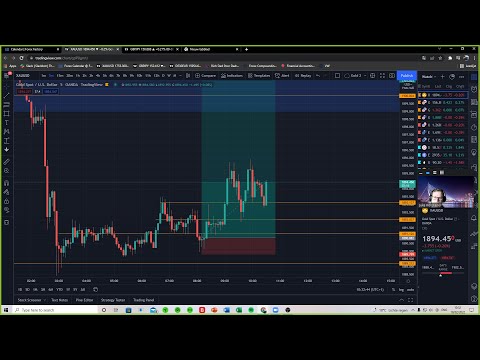Select the crosshair cursor tool
The height and width of the screenshot is (360, 480).
tap(7, 86)
